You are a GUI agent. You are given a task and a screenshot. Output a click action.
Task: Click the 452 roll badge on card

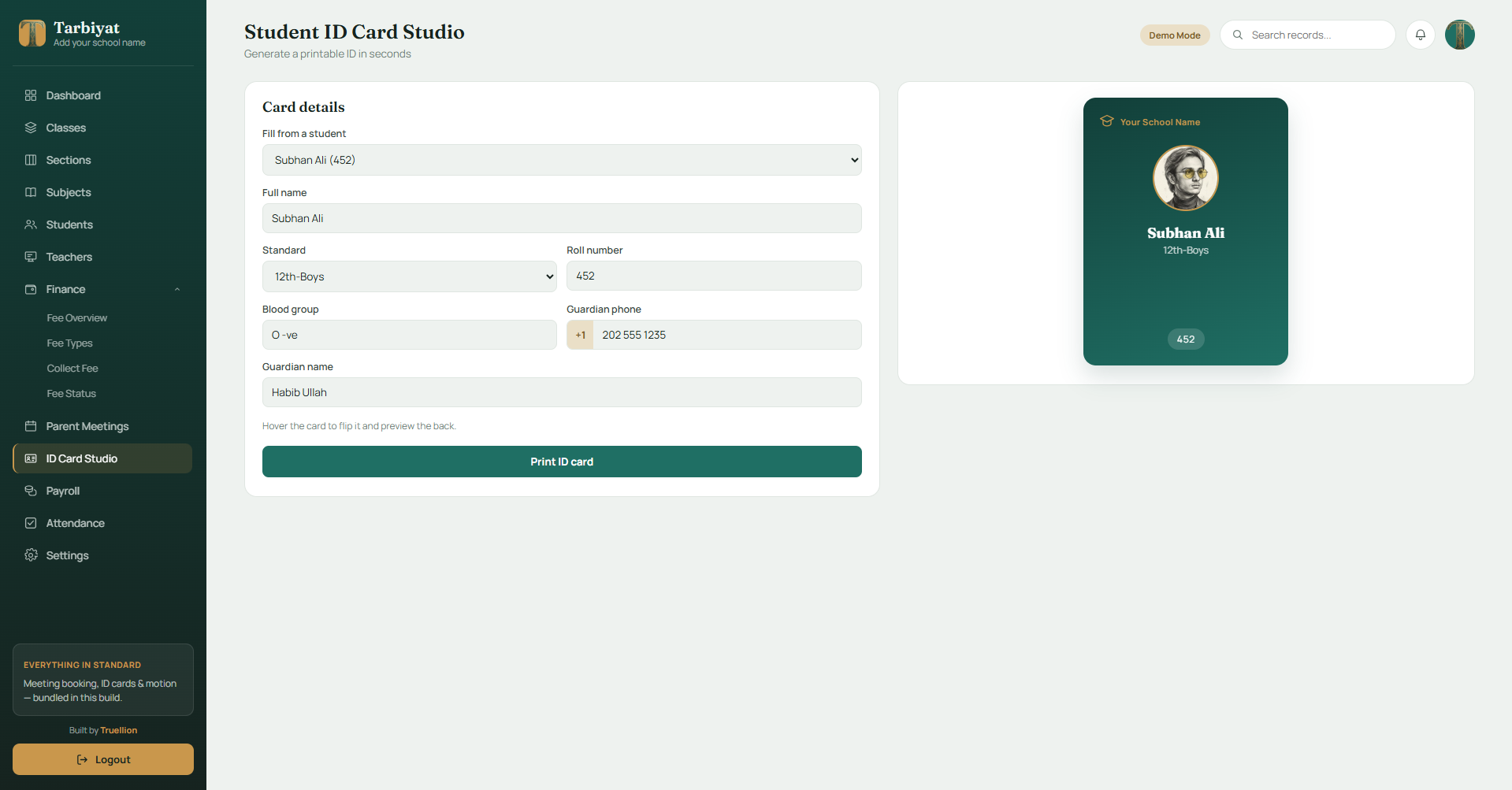1186,339
